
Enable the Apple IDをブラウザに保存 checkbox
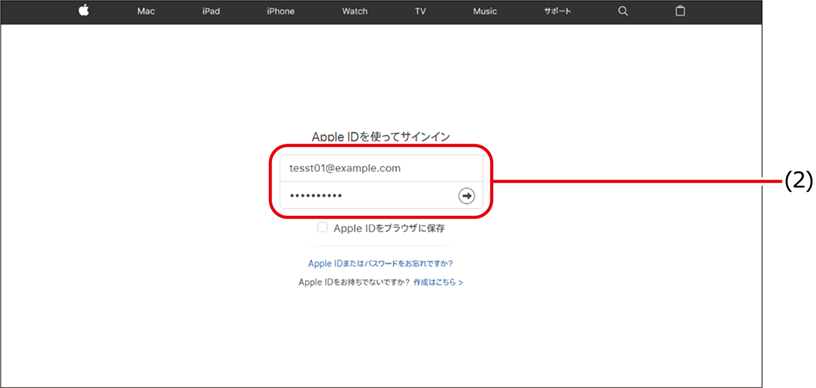[323, 227]
